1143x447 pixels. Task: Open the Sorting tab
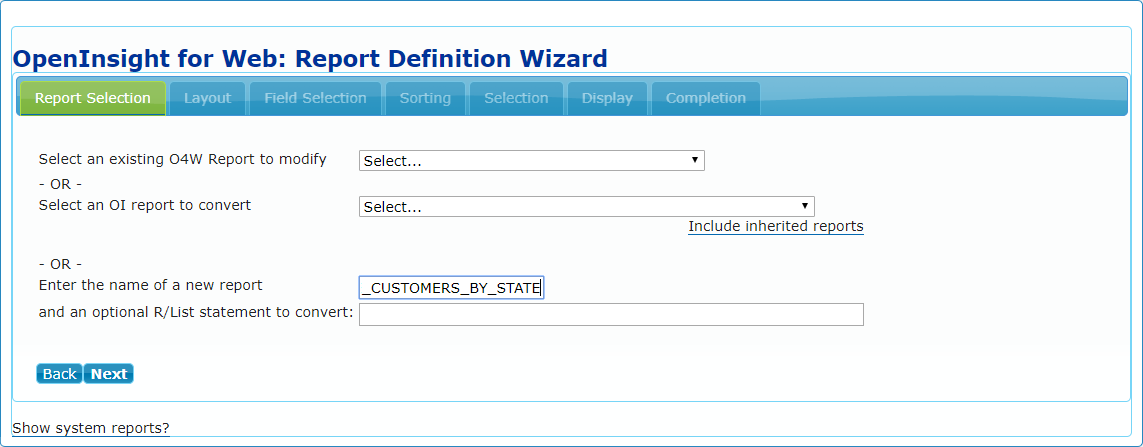click(x=425, y=98)
